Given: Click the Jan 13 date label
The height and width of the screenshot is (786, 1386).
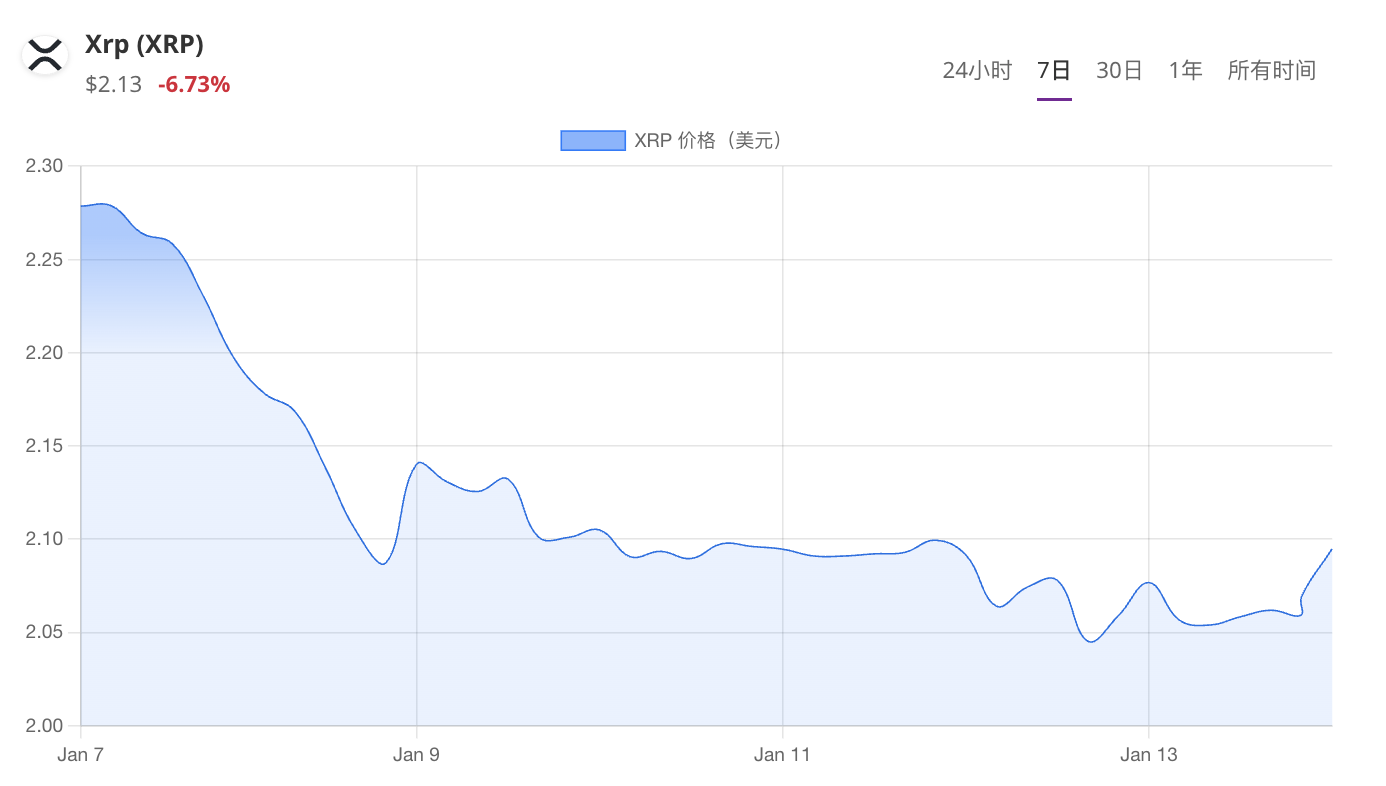Looking at the screenshot, I should pyautogui.click(x=1148, y=755).
